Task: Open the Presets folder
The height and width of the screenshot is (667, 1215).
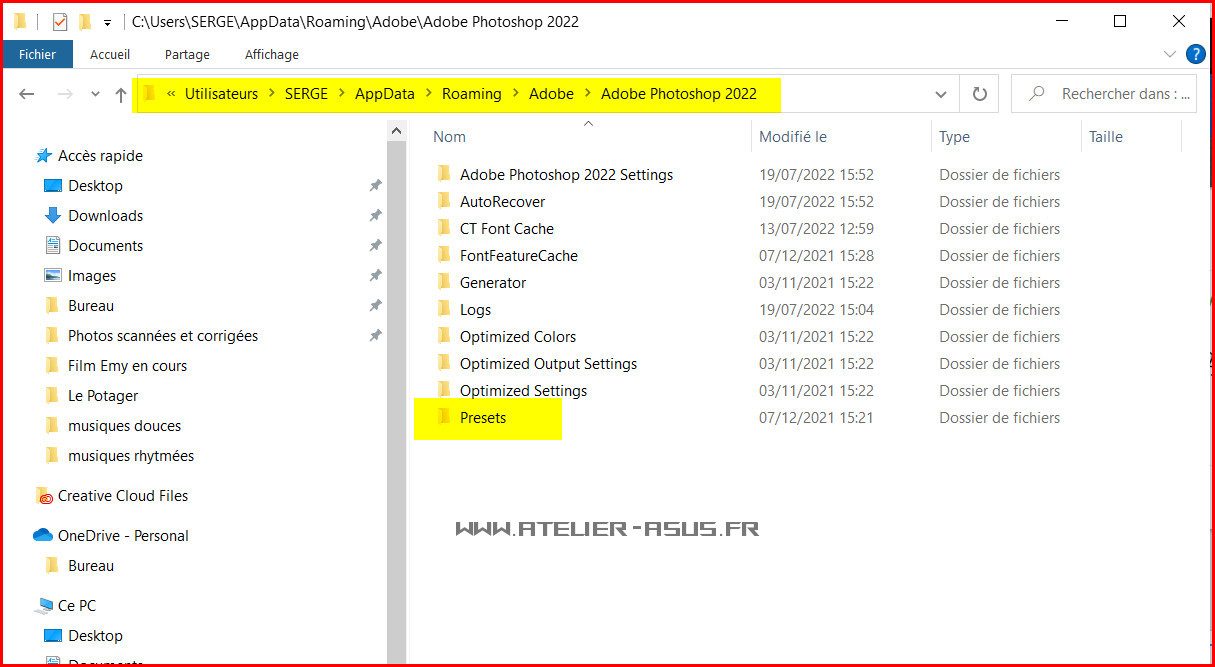Action: point(483,418)
